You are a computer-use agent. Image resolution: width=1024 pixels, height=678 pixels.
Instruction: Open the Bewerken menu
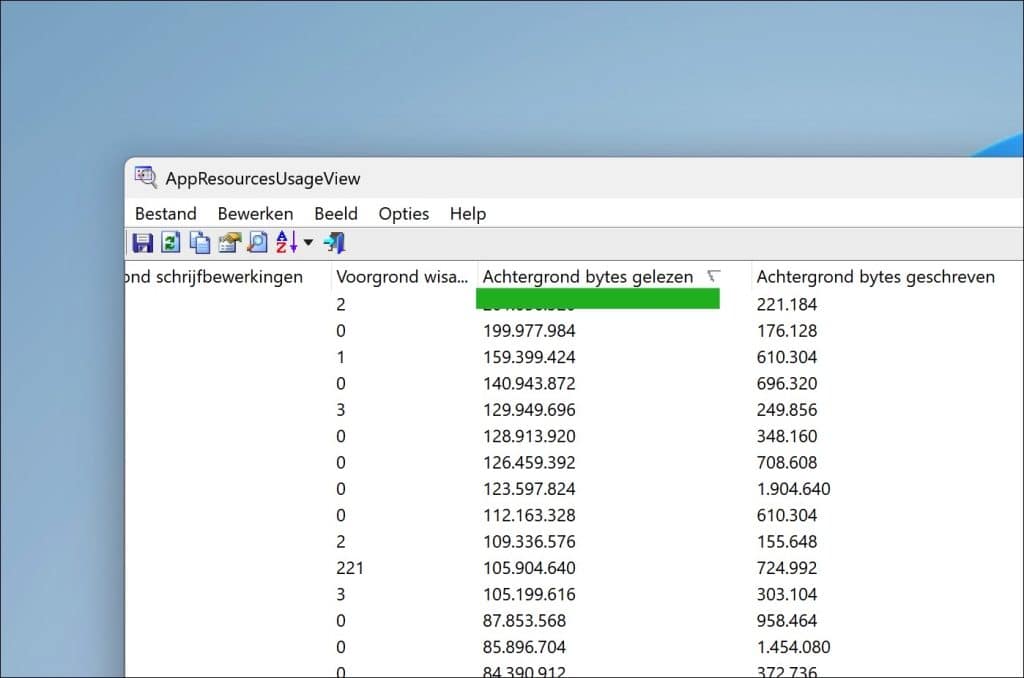(x=255, y=214)
